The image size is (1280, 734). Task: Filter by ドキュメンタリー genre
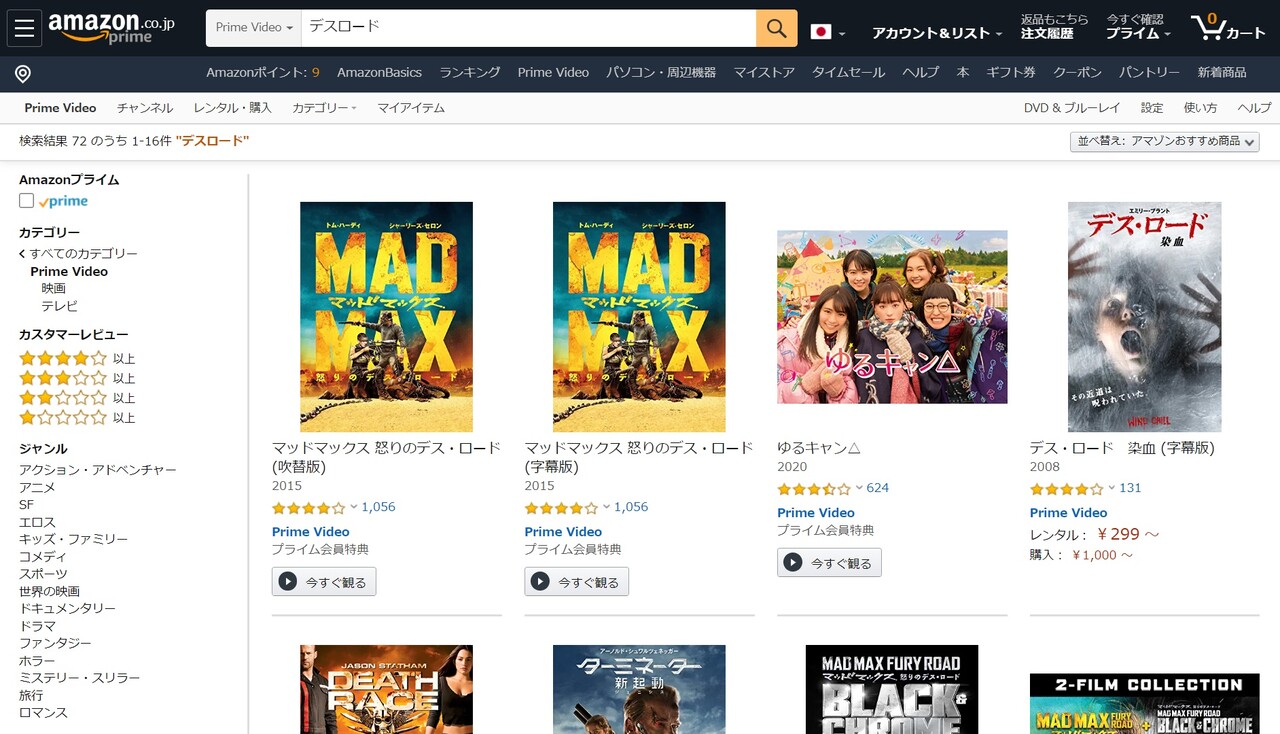coord(67,608)
